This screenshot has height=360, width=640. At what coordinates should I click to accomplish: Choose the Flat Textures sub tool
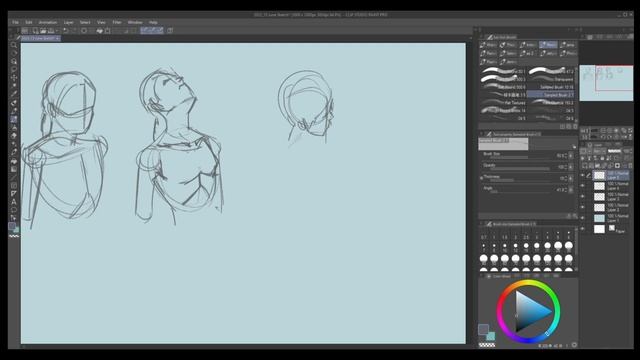pyautogui.click(x=503, y=103)
